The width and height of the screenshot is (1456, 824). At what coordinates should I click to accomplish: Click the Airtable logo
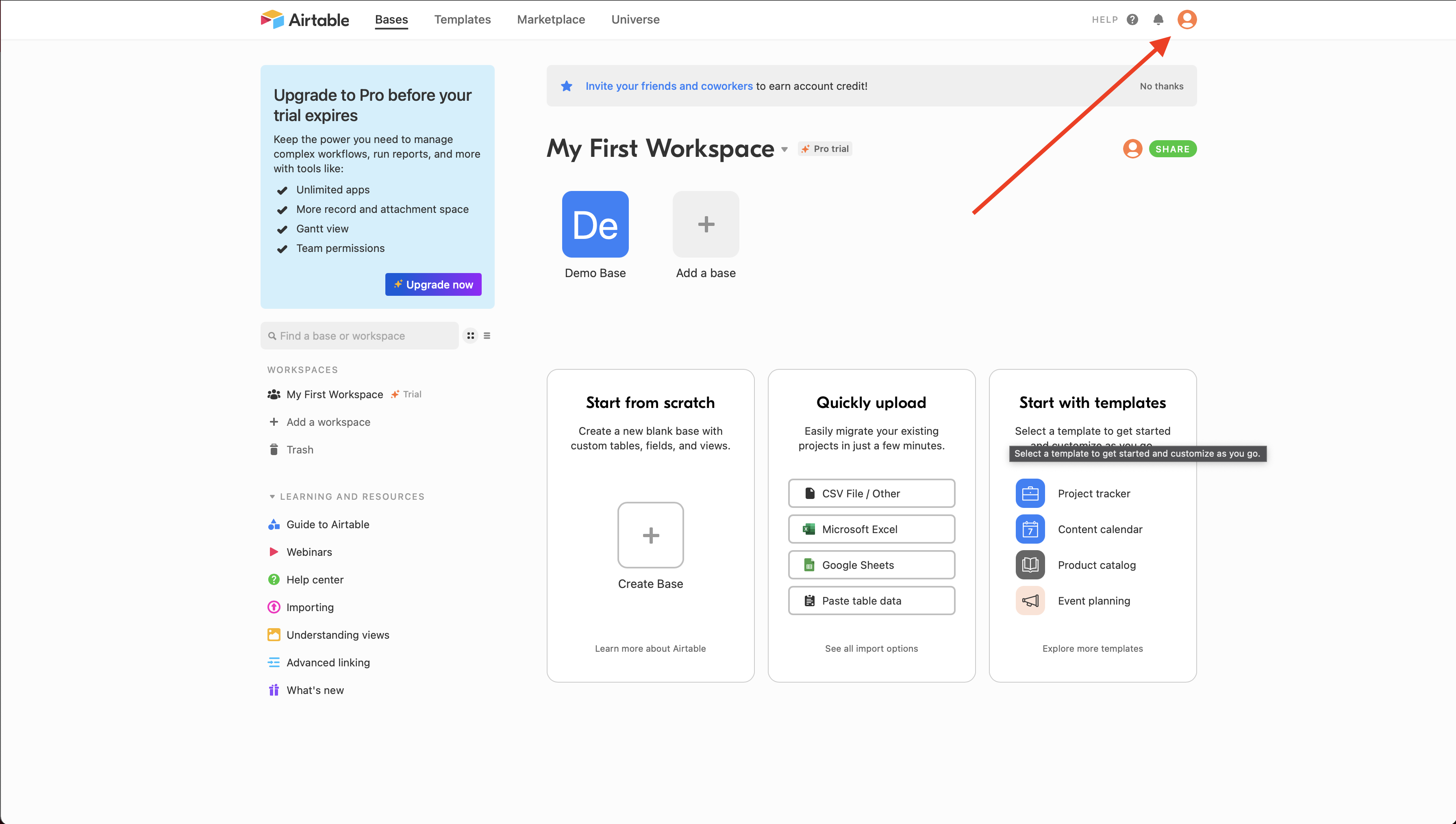click(x=304, y=19)
